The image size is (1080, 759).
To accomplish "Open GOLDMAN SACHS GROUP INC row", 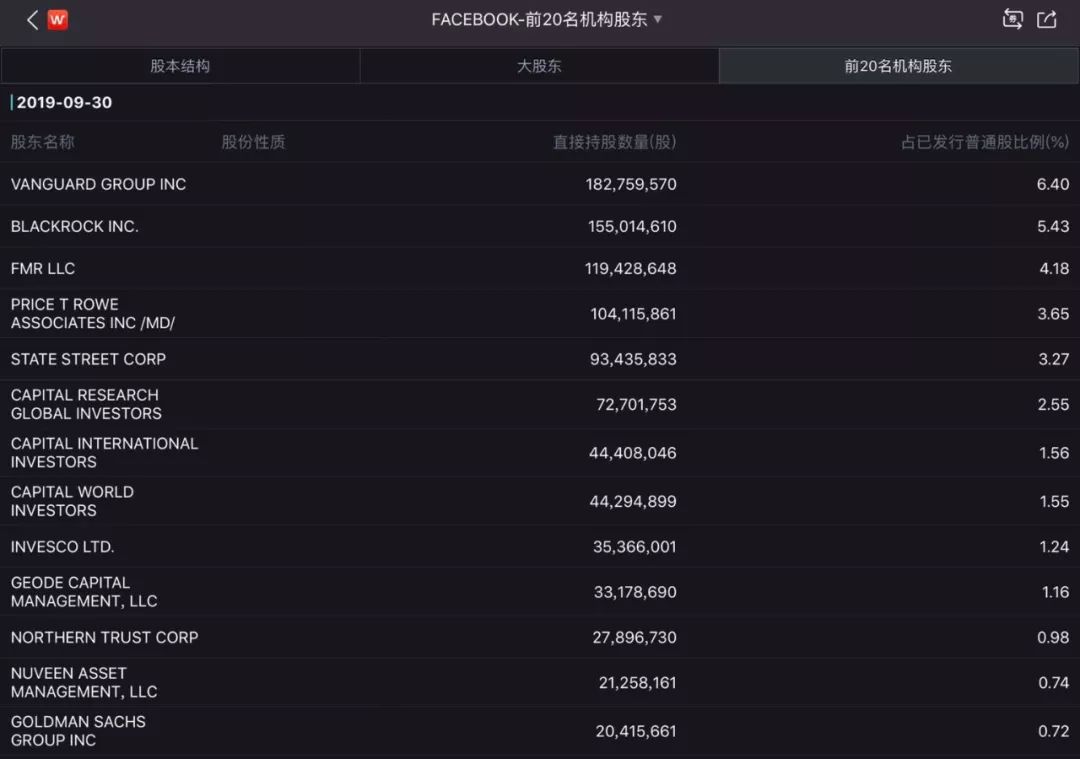I will [x=540, y=731].
